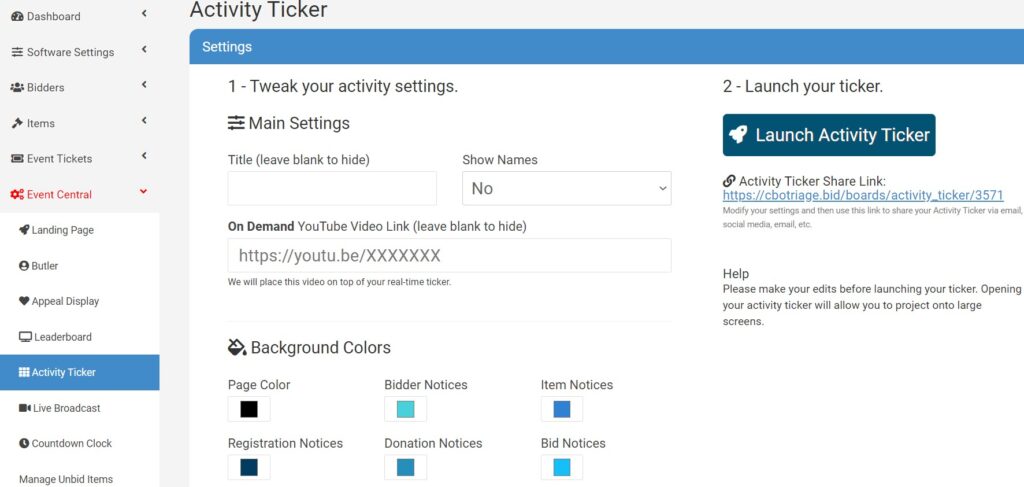Image resolution: width=1024 pixels, height=487 pixels.
Task: Expand the Software Settings chevron
Action: [x=144, y=50]
